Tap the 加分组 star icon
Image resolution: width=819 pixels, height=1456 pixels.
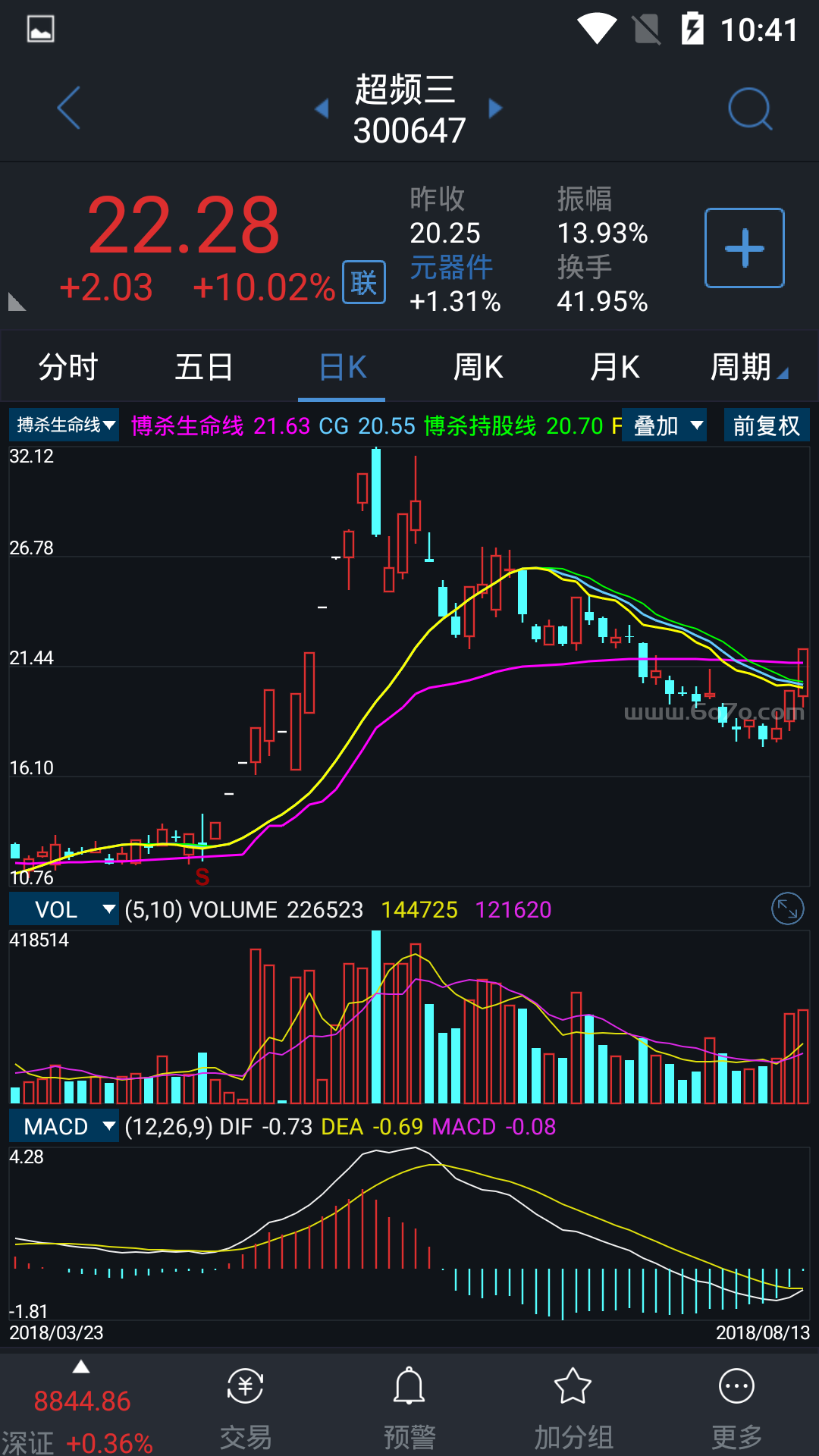tap(573, 1386)
